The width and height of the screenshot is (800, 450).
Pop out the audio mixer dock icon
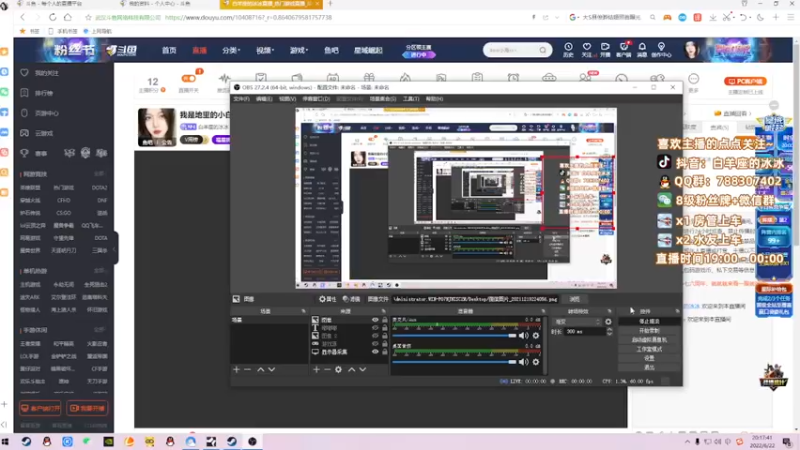coord(543,311)
